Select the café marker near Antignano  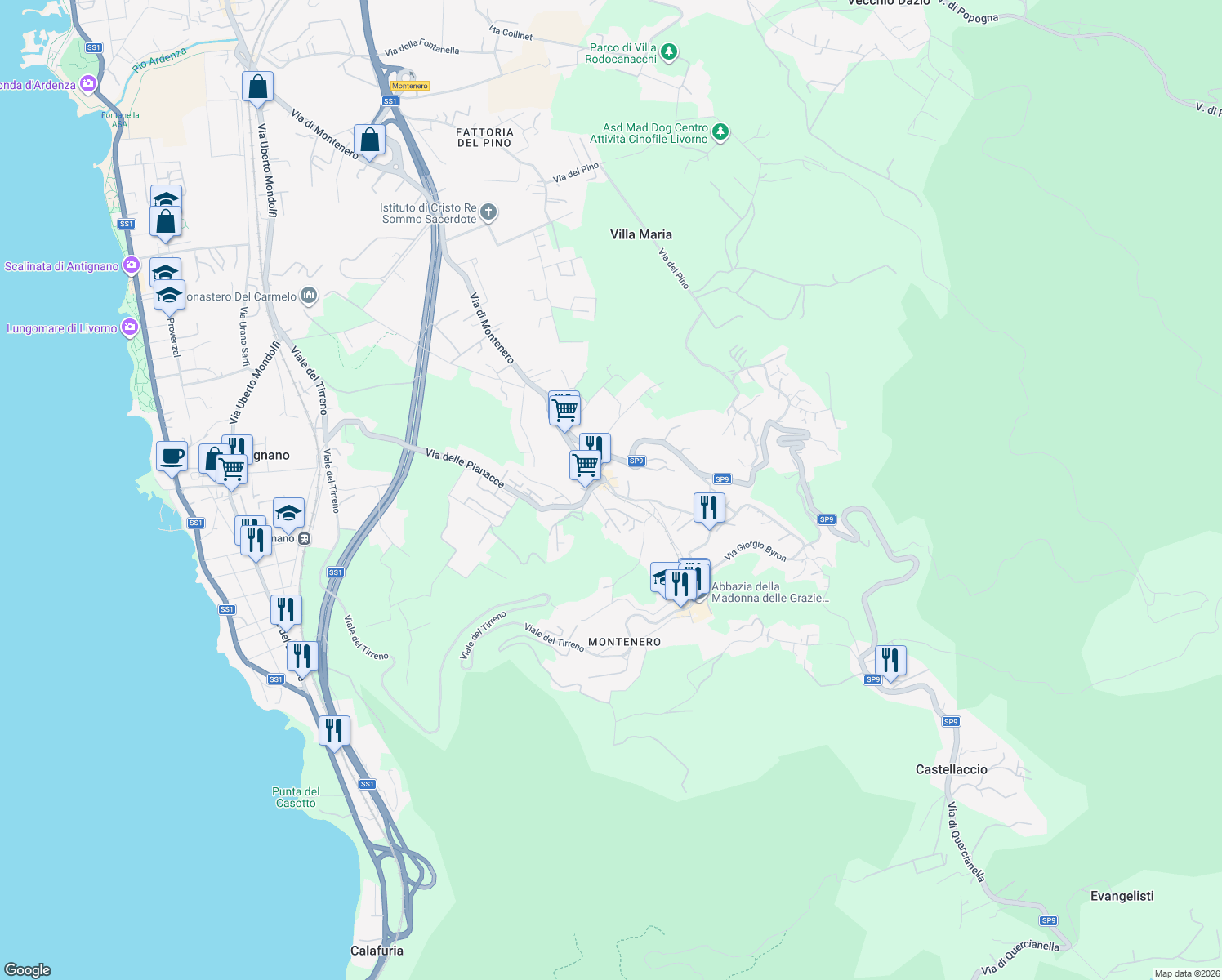172,456
